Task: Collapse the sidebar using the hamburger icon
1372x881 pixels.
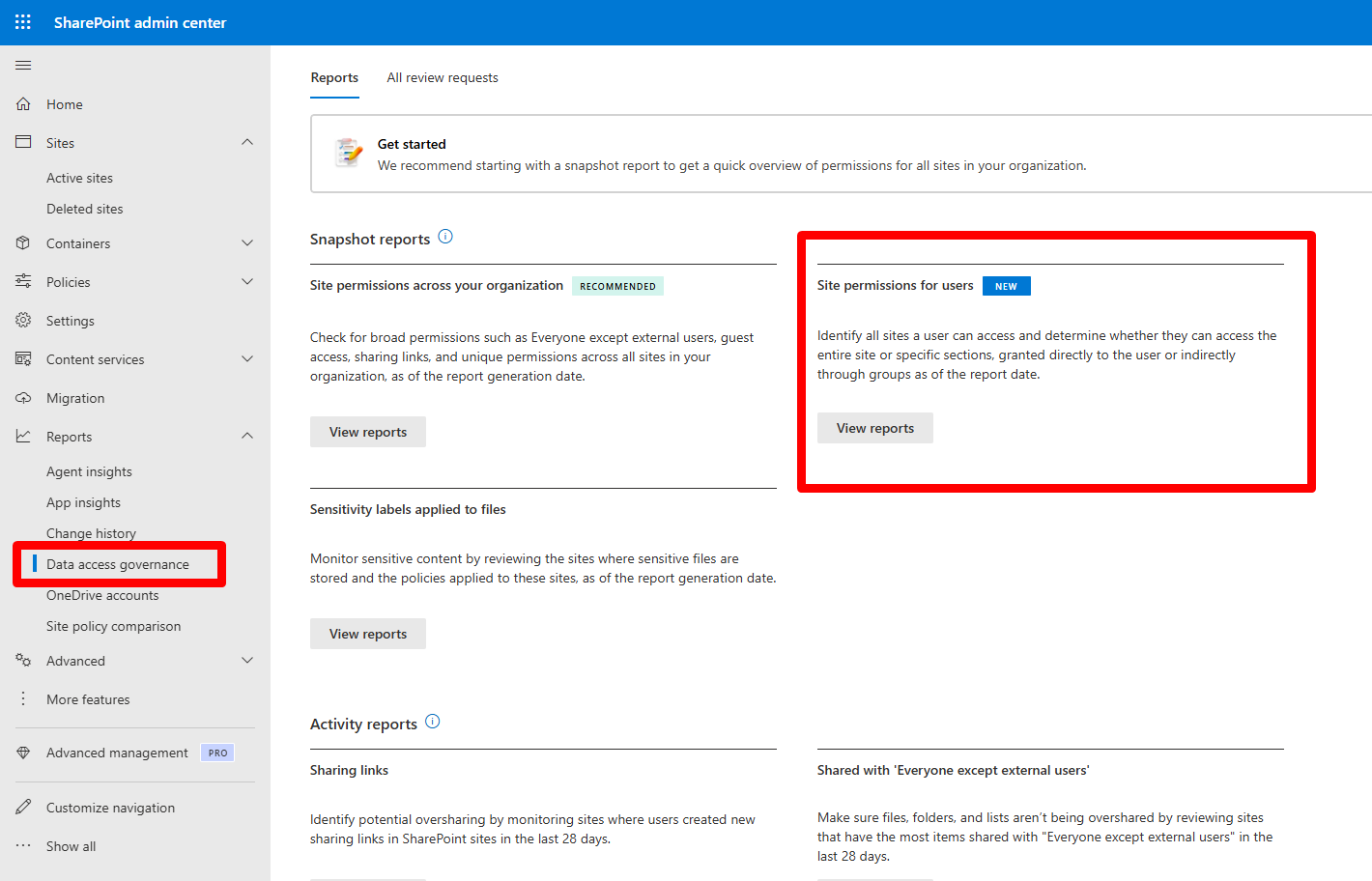Action: pos(23,65)
